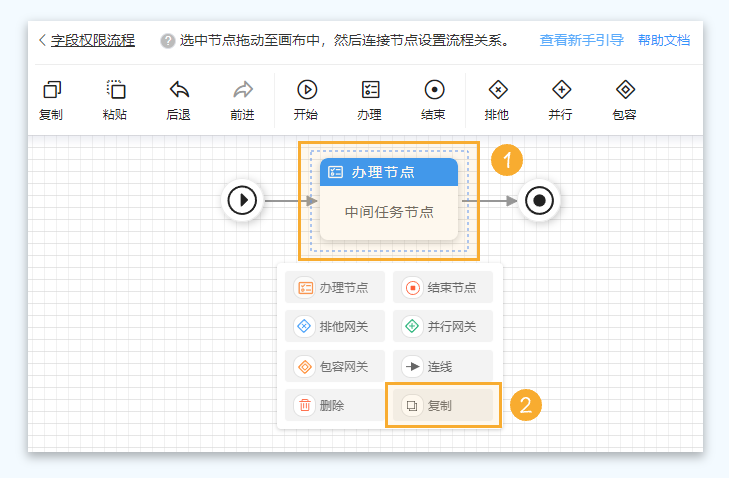Select 结束节点 in the context menu
This screenshot has width=729, height=478.
coord(442,288)
